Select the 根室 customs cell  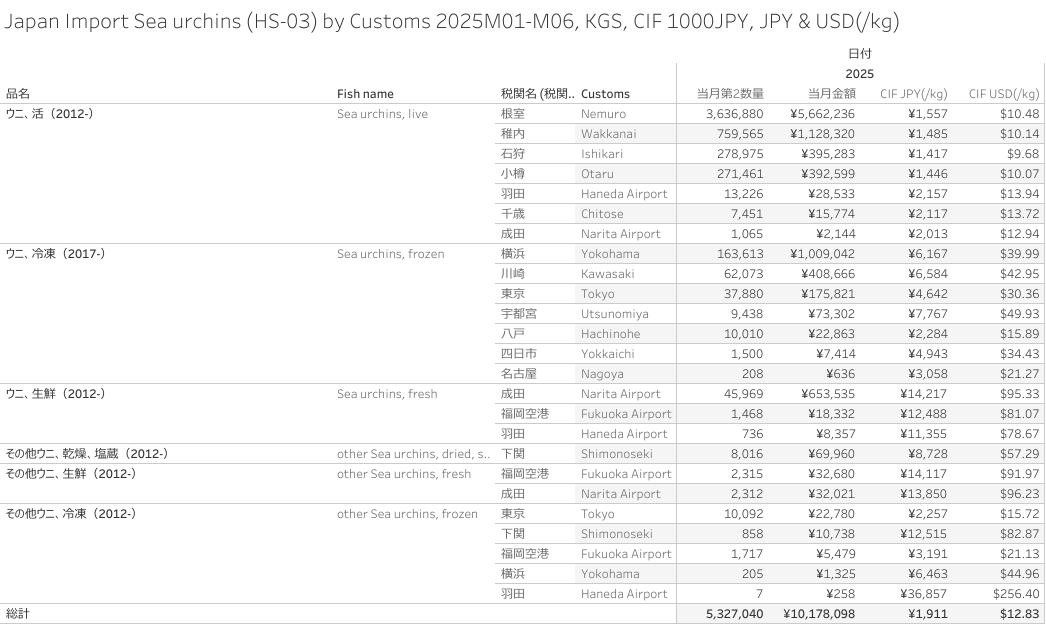(513, 114)
